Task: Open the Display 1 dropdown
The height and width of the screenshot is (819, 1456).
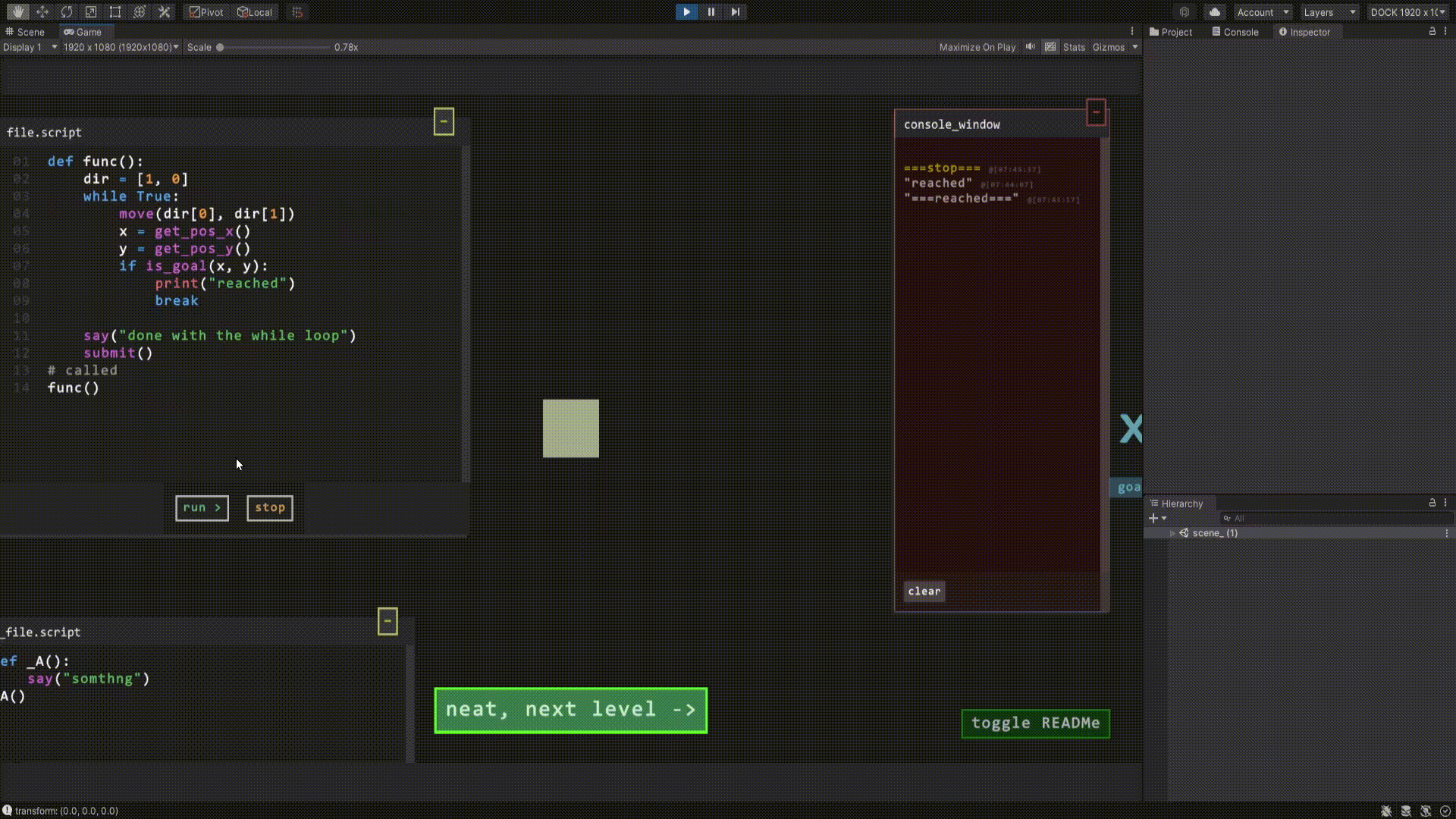Action: 30,47
